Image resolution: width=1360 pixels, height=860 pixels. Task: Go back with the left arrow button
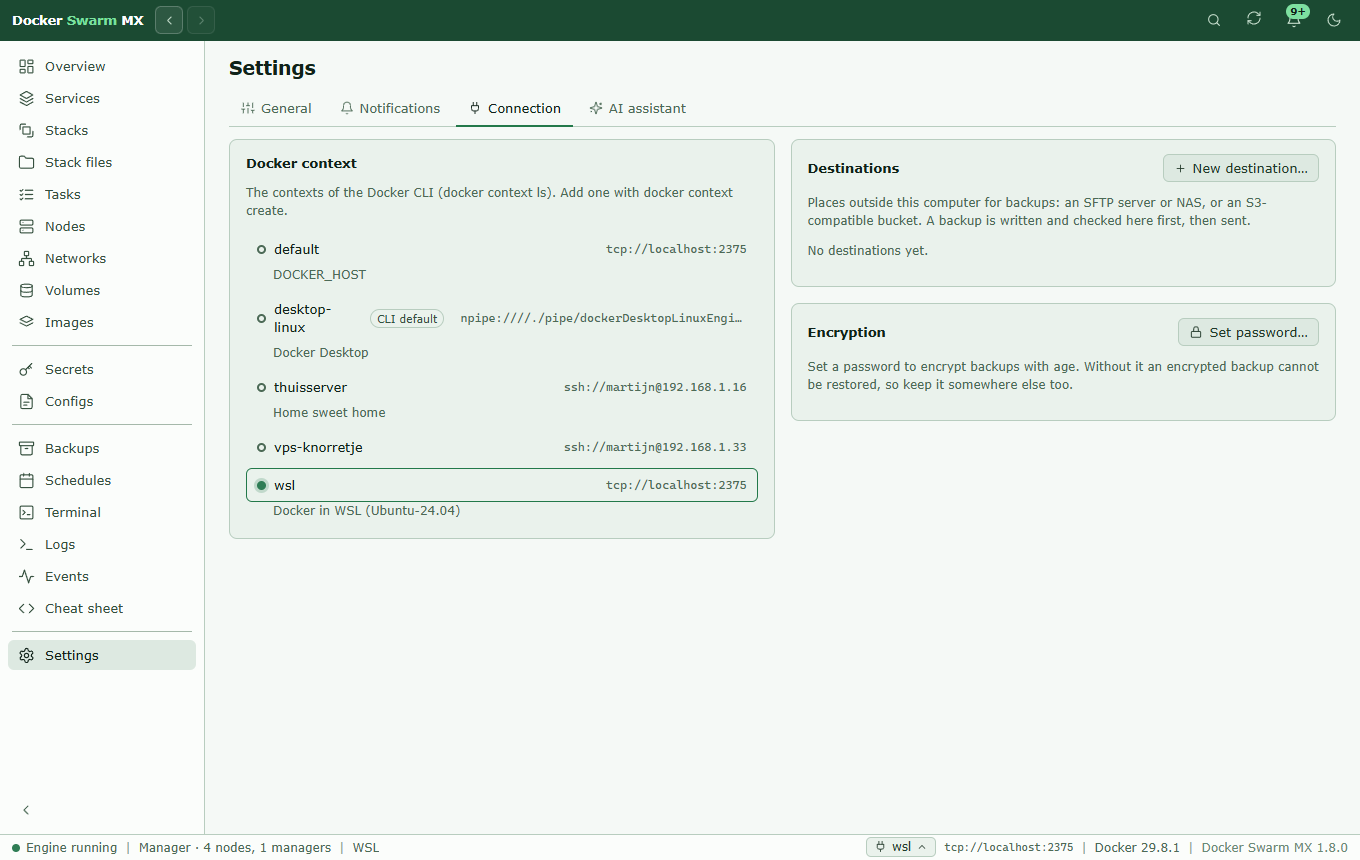click(x=169, y=20)
